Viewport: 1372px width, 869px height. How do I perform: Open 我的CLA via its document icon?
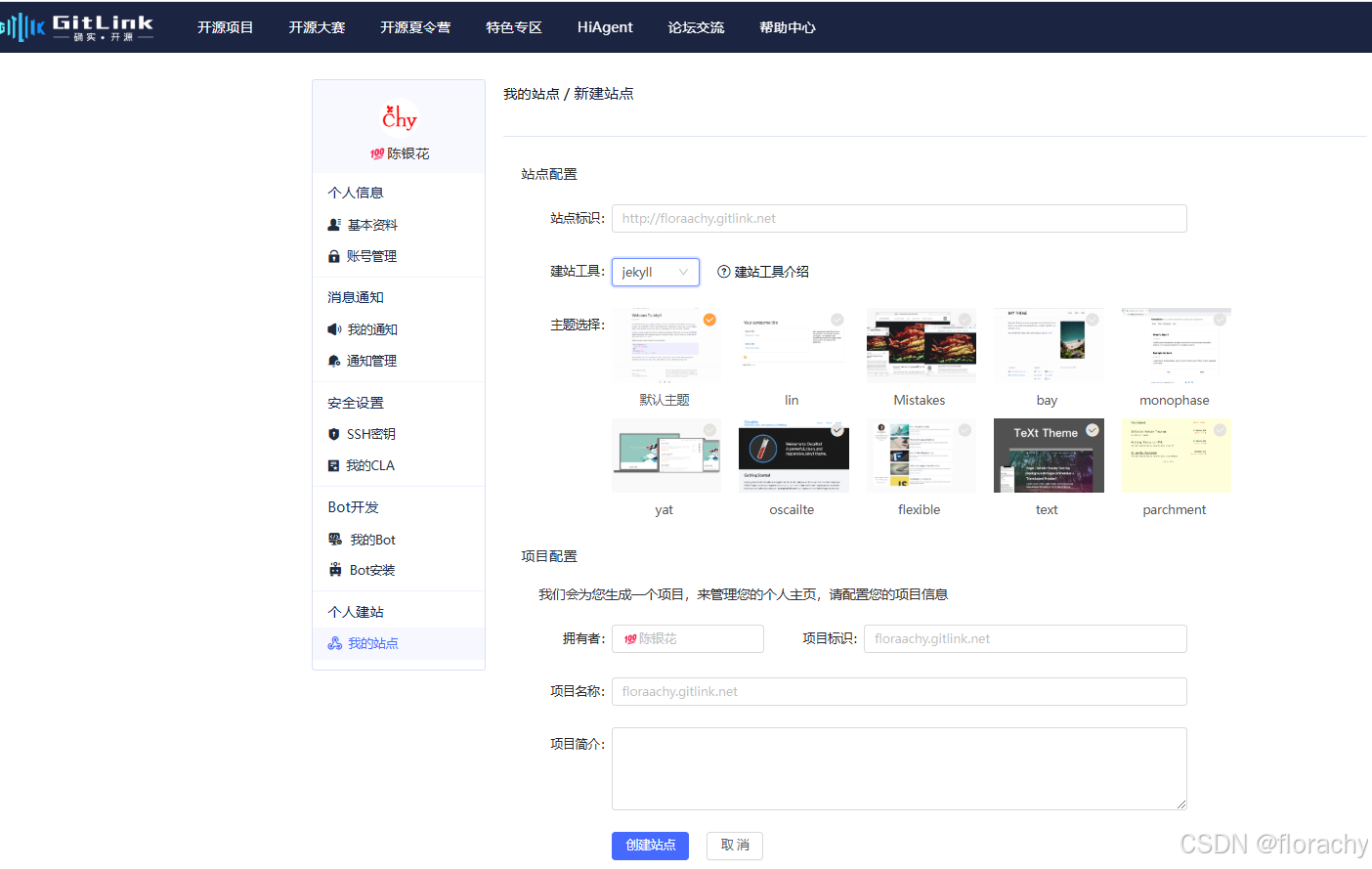pos(334,464)
